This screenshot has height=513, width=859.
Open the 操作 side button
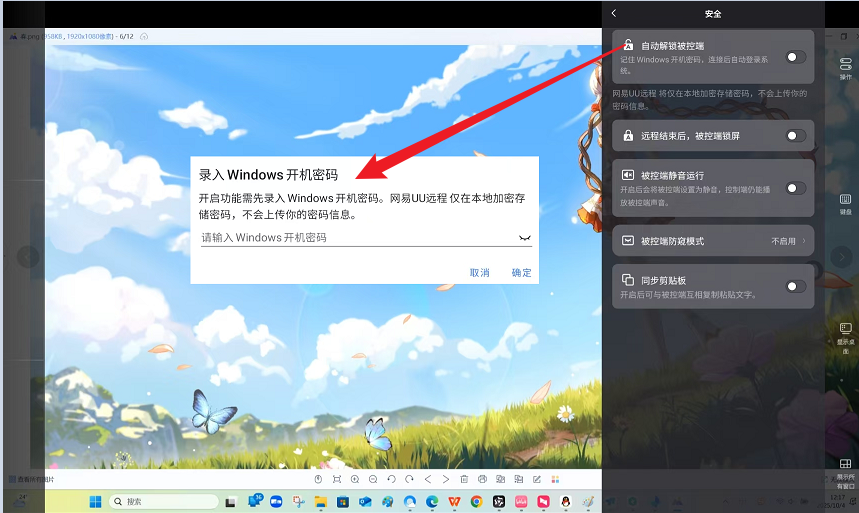tap(845, 68)
